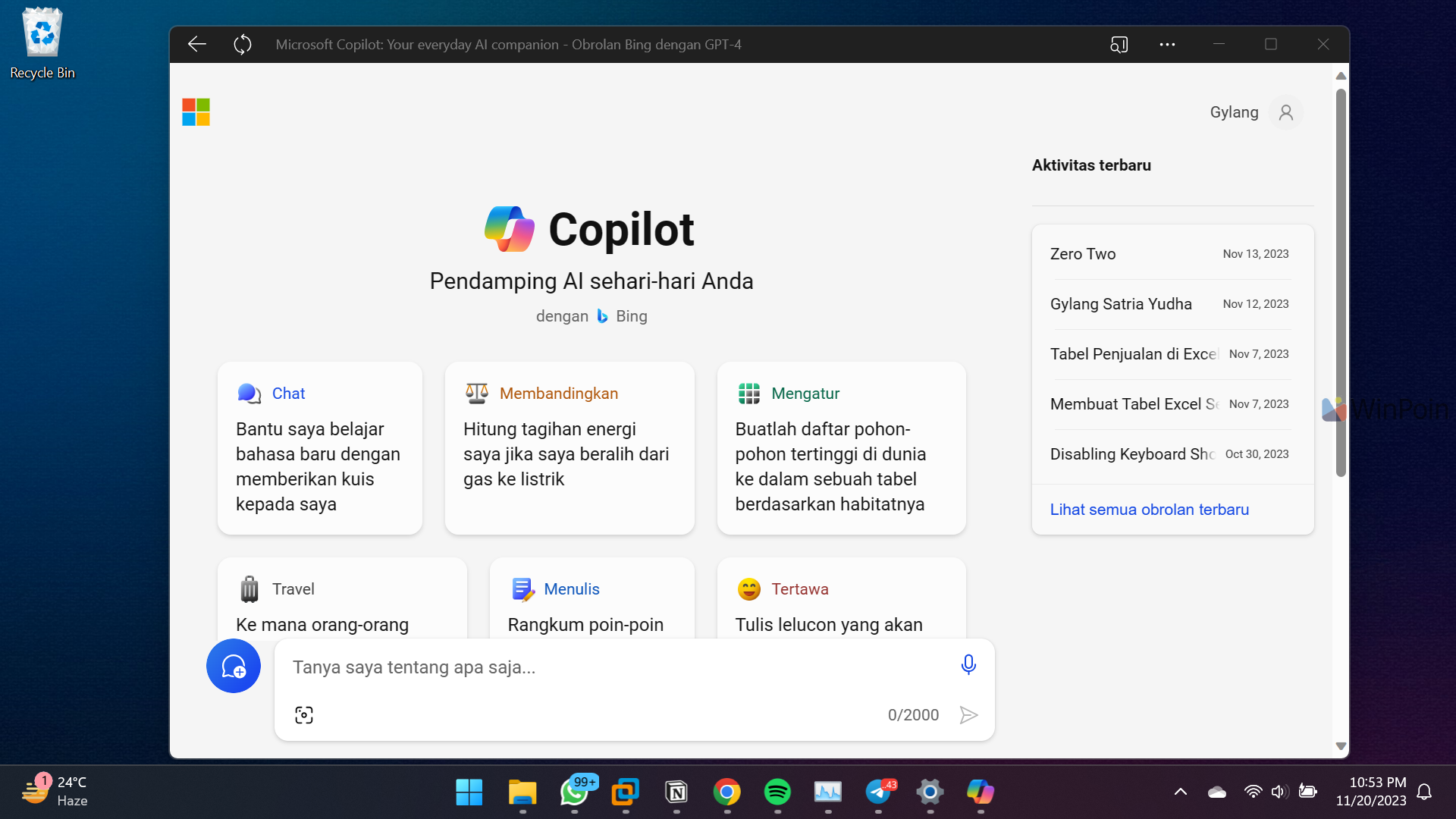Click the microphone voice input icon

point(968,665)
